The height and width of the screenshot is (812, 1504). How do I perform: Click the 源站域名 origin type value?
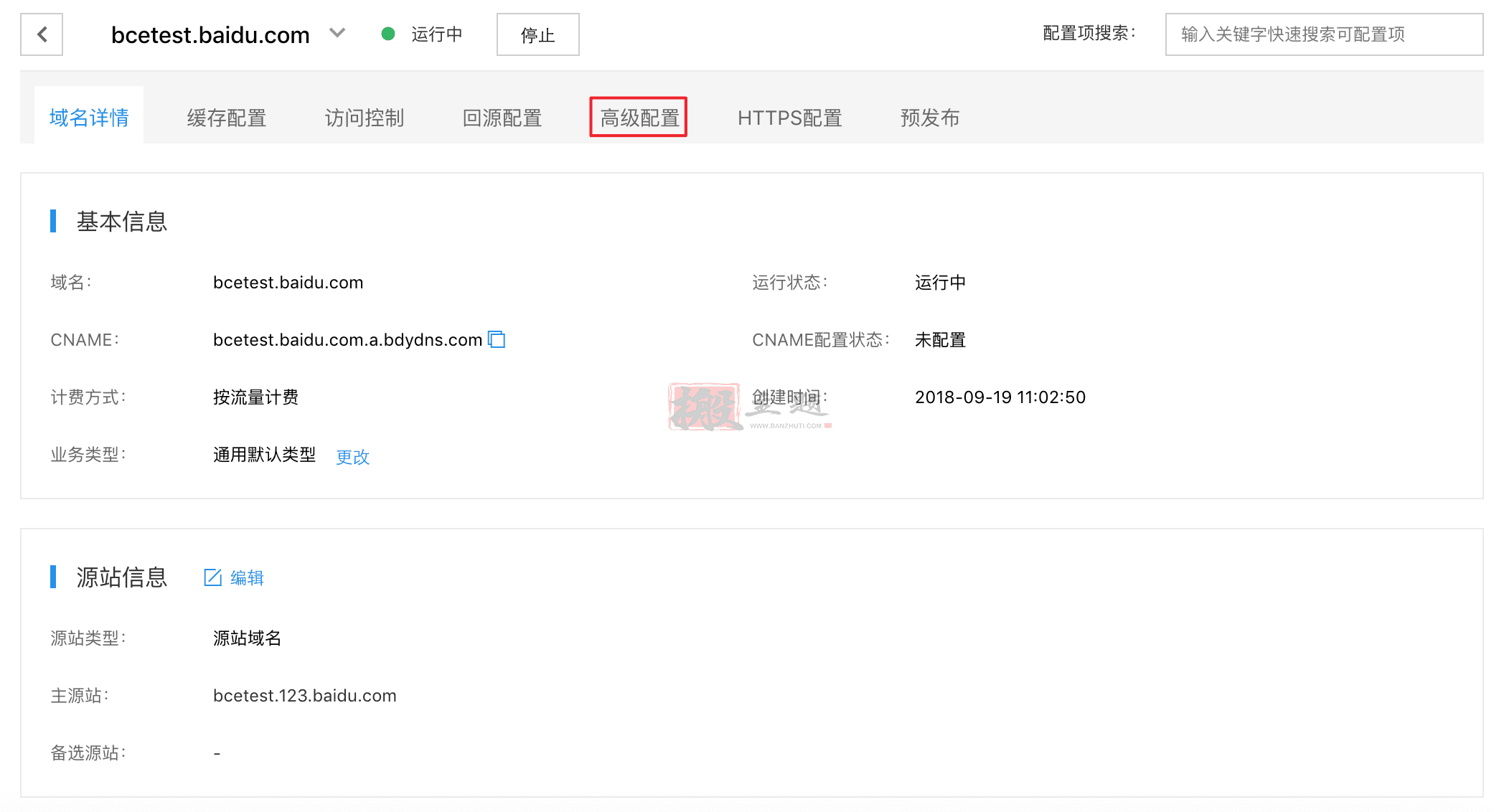tap(247, 638)
